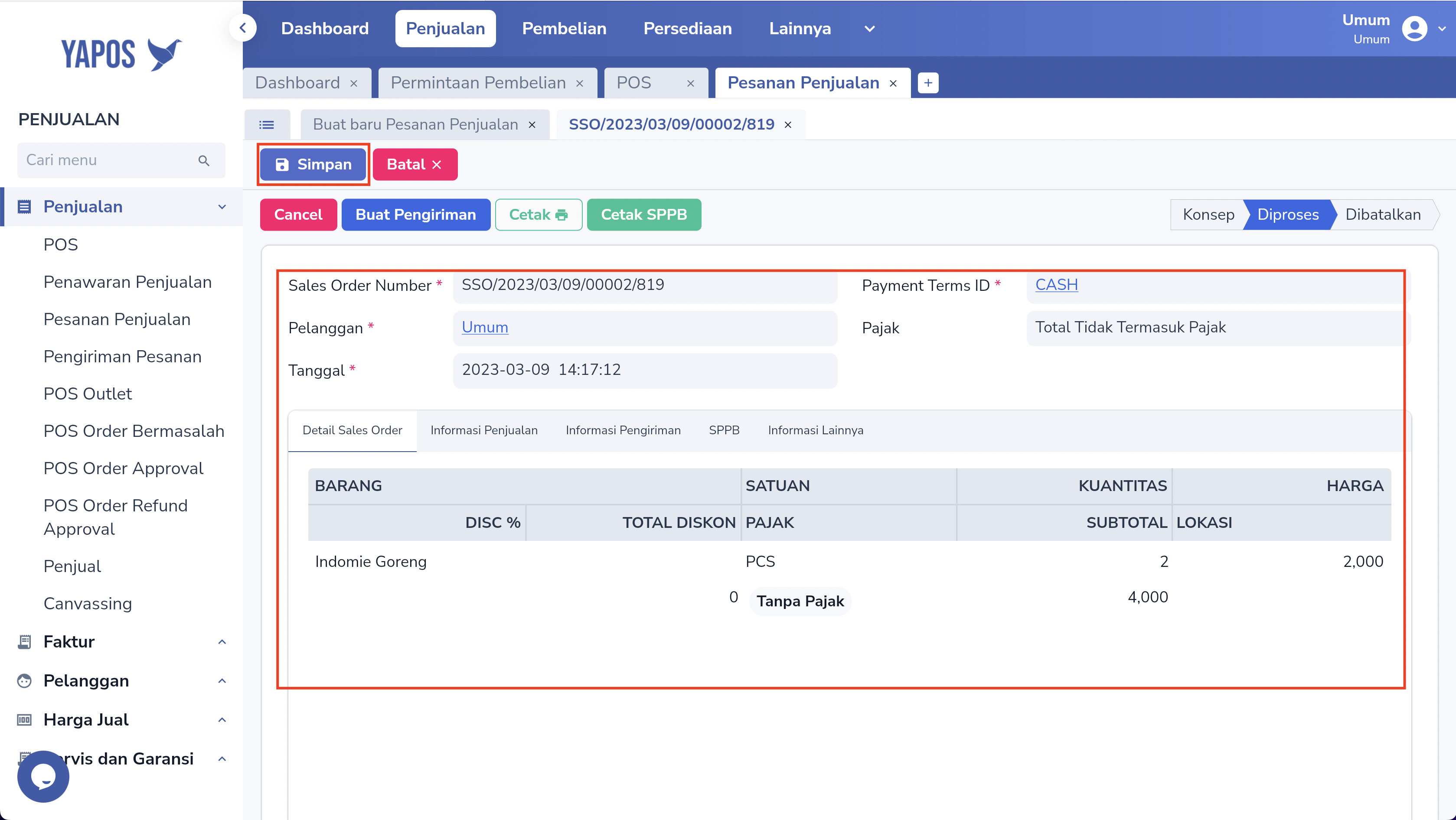The width and height of the screenshot is (1456, 820).
Task: Click the Simpan save button
Action: (313, 164)
